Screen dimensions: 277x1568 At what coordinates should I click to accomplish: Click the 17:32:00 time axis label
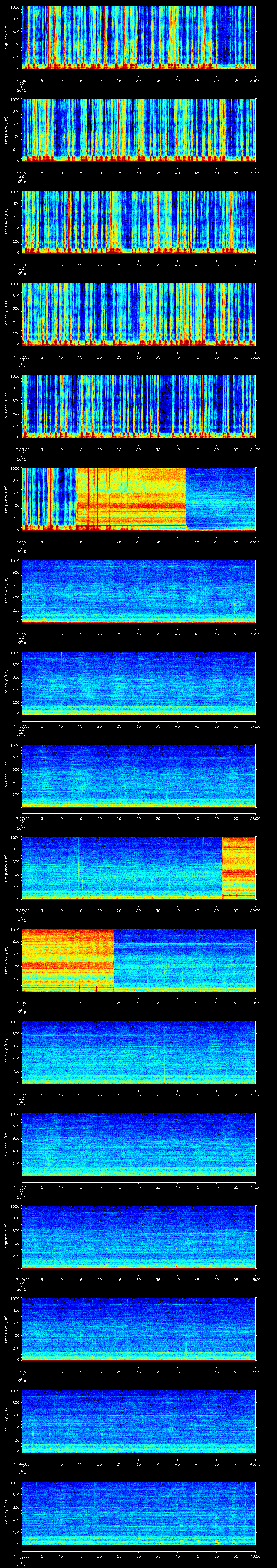coord(21,357)
